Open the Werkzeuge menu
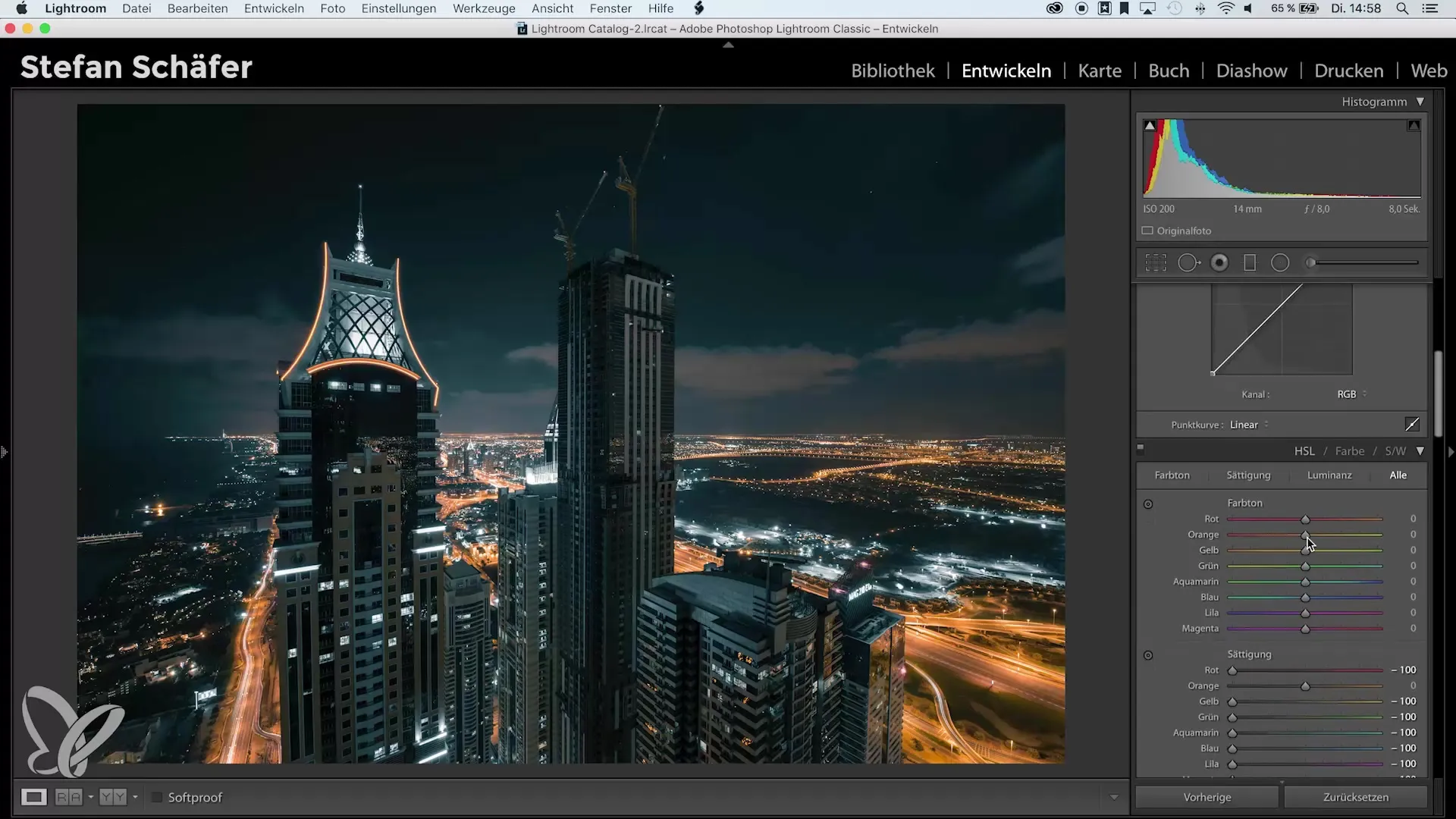1456x819 pixels. pyautogui.click(x=484, y=8)
